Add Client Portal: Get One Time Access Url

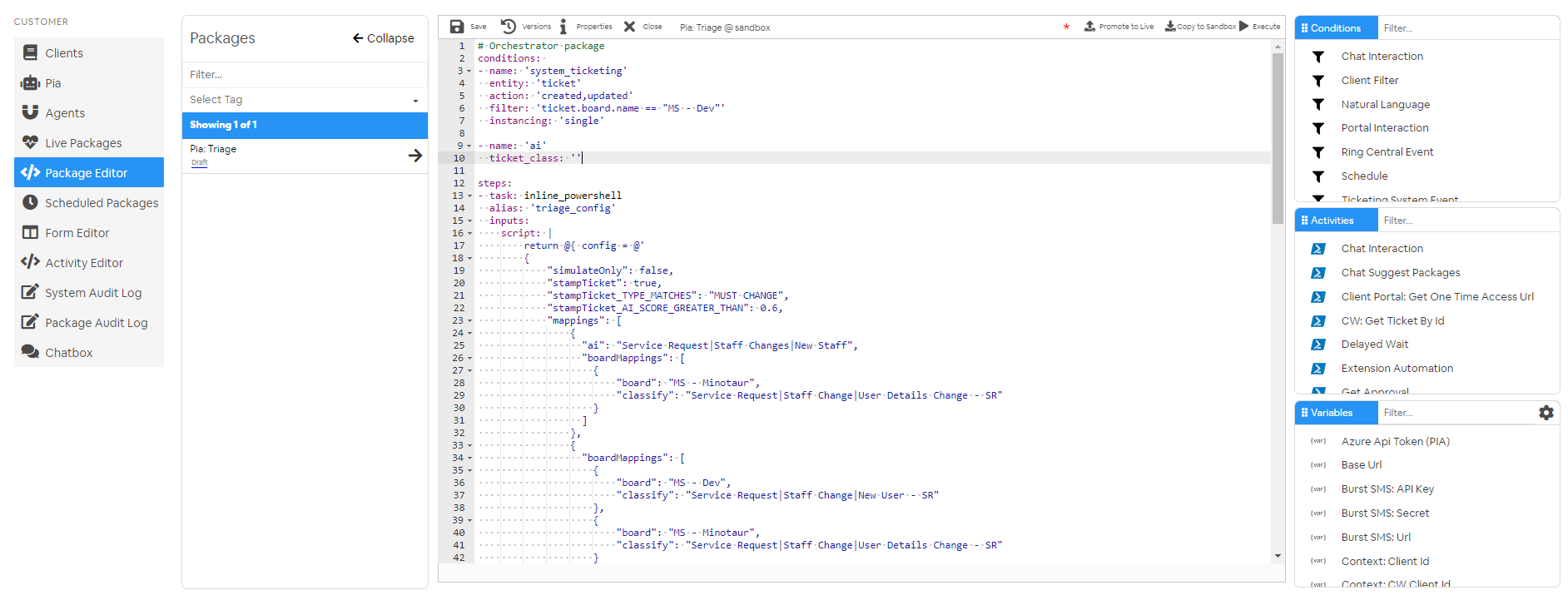[1437, 297]
